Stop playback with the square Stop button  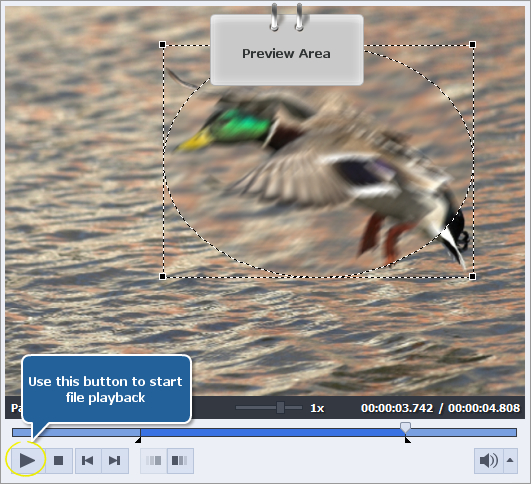59,461
